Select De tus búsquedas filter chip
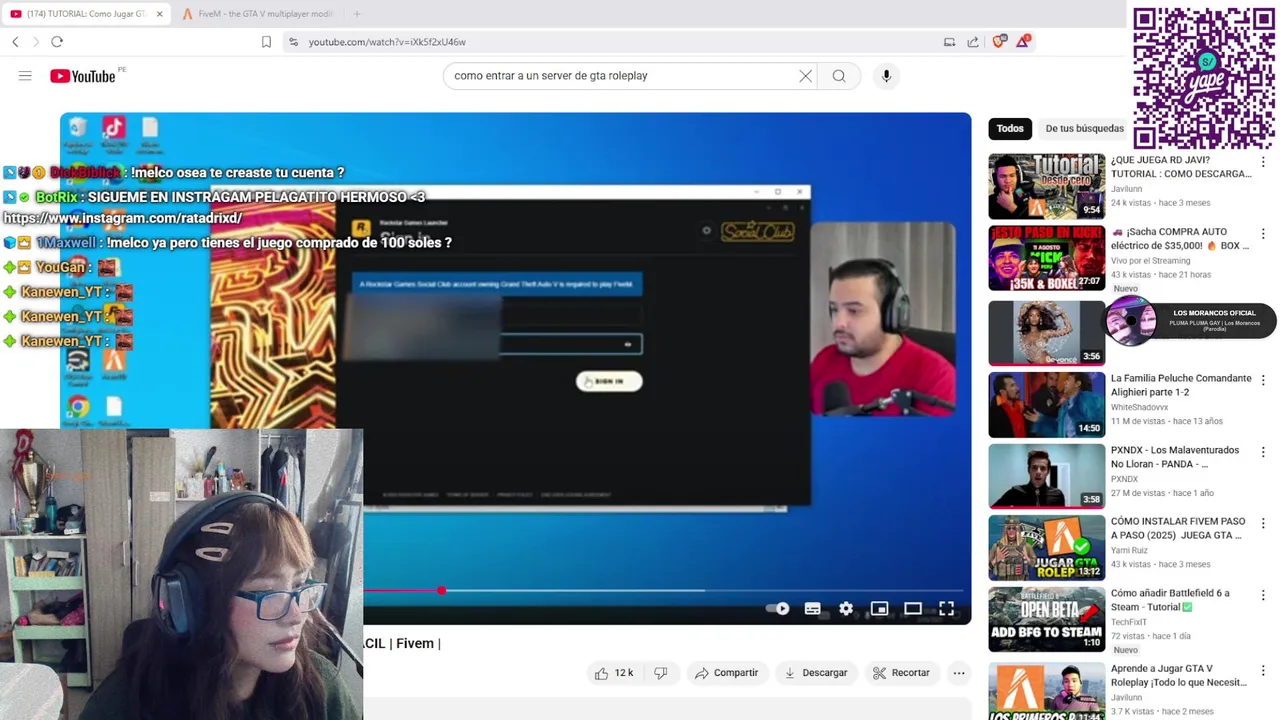 pyautogui.click(x=1084, y=128)
